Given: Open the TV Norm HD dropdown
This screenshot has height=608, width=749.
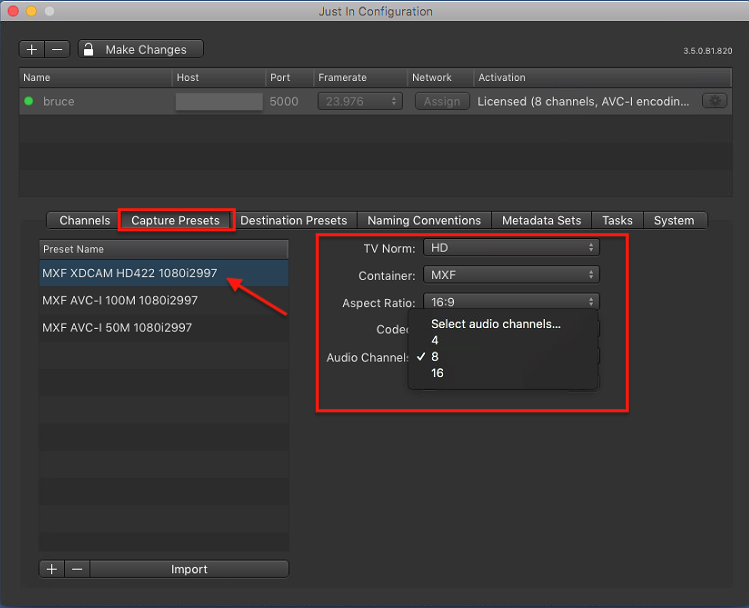Looking at the screenshot, I should [x=511, y=248].
